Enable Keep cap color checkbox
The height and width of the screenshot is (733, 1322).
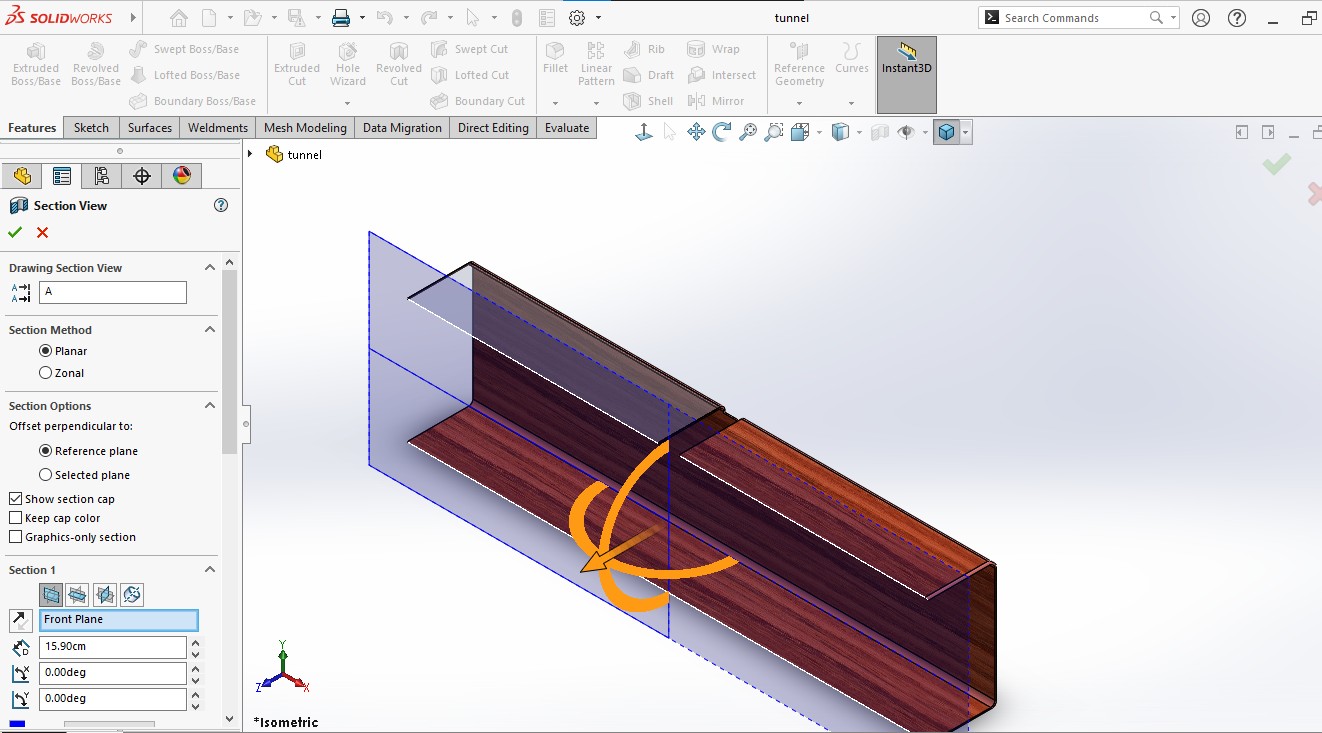click(15, 518)
